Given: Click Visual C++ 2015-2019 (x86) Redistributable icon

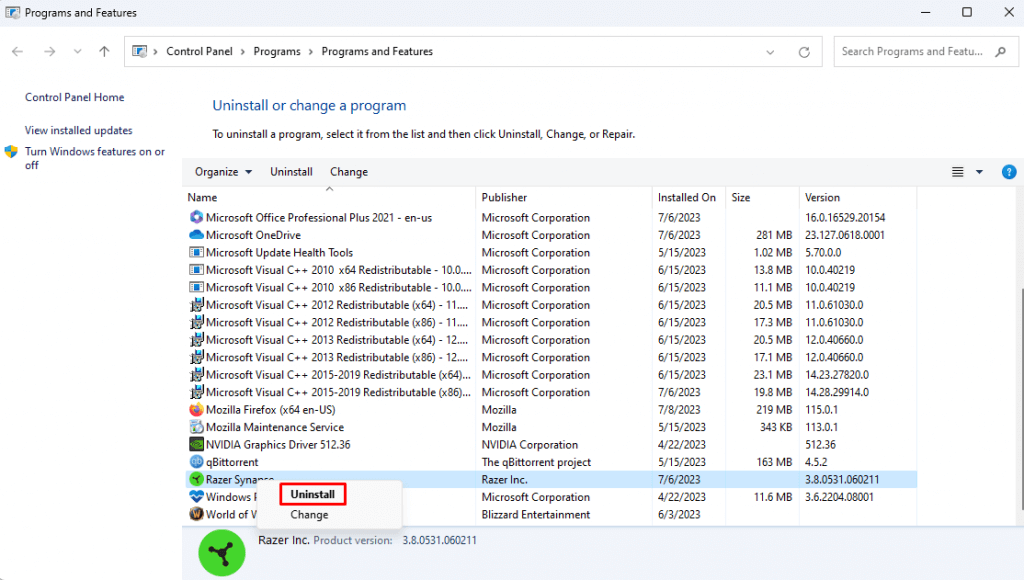Looking at the screenshot, I should click(196, 392).
